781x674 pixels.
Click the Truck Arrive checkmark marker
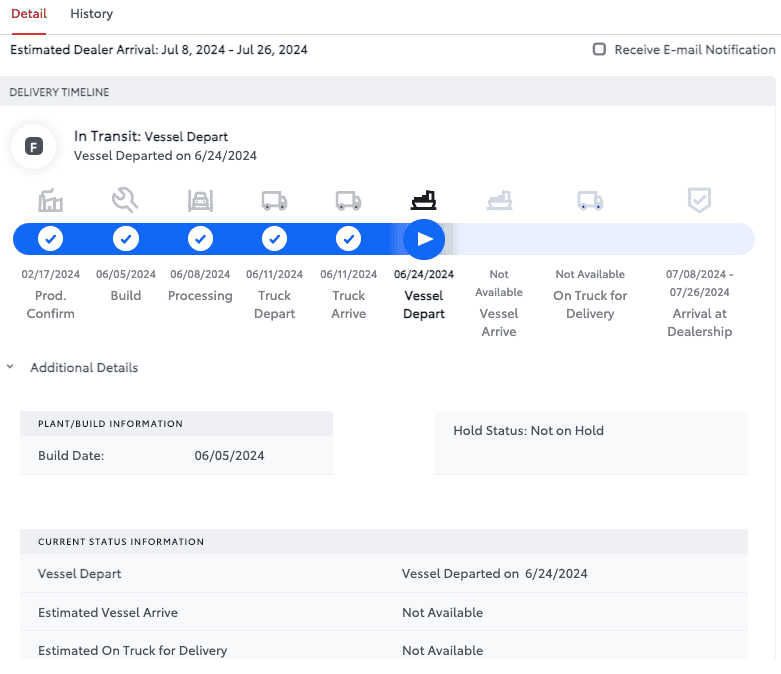point(348,239)
